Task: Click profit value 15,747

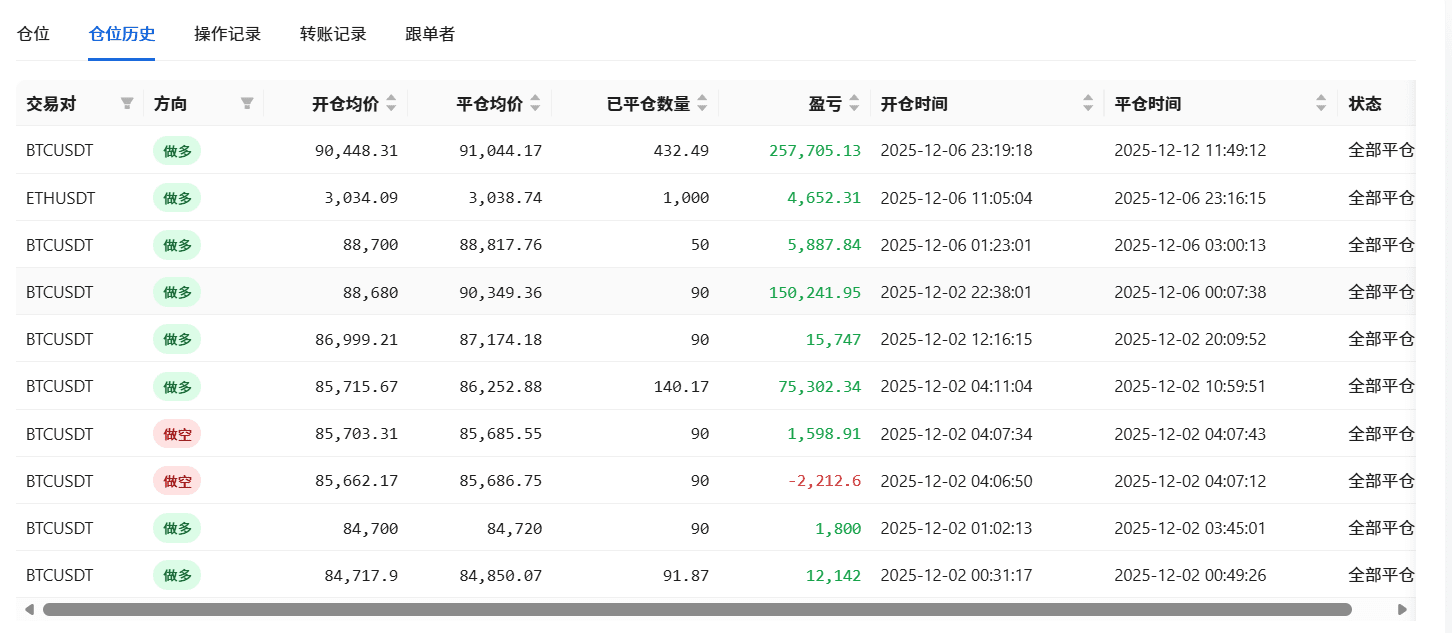Action: point(833,339)
